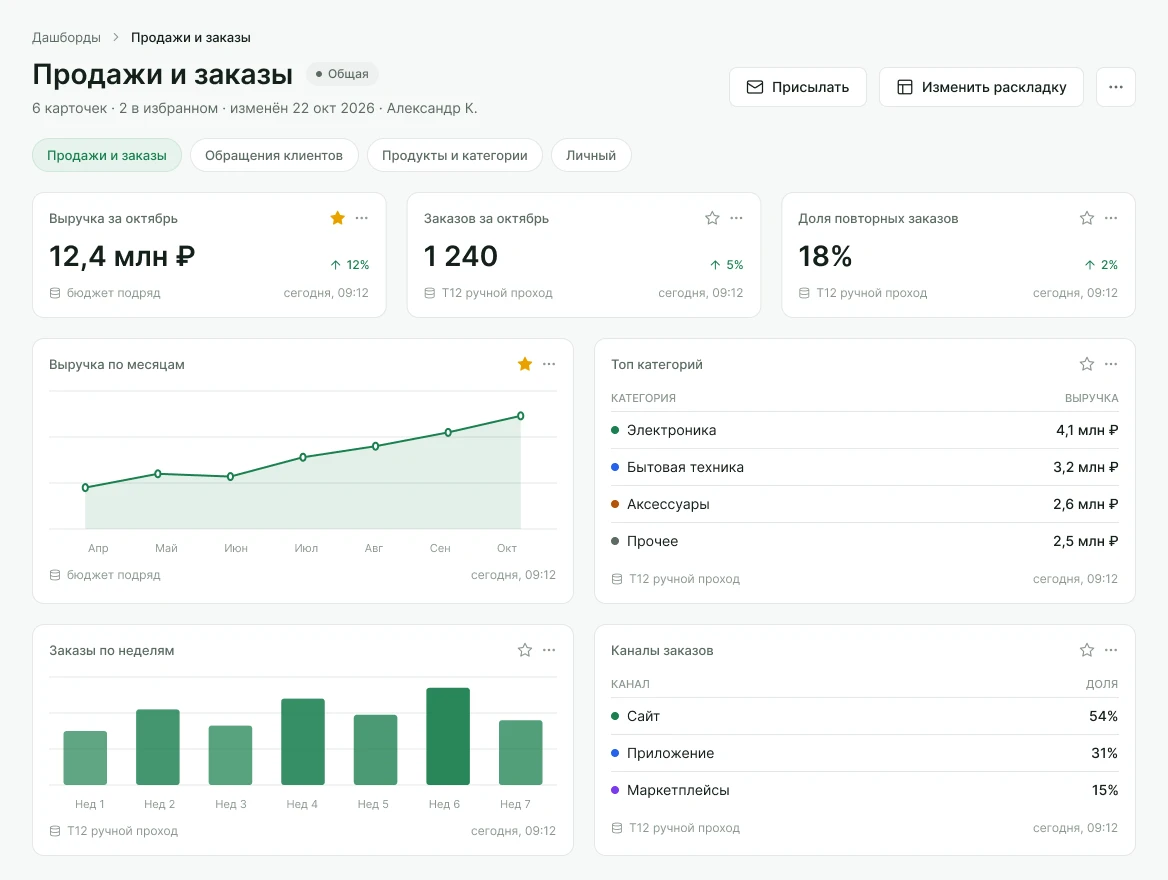Select the Бытовая техника row

(864, 467)
